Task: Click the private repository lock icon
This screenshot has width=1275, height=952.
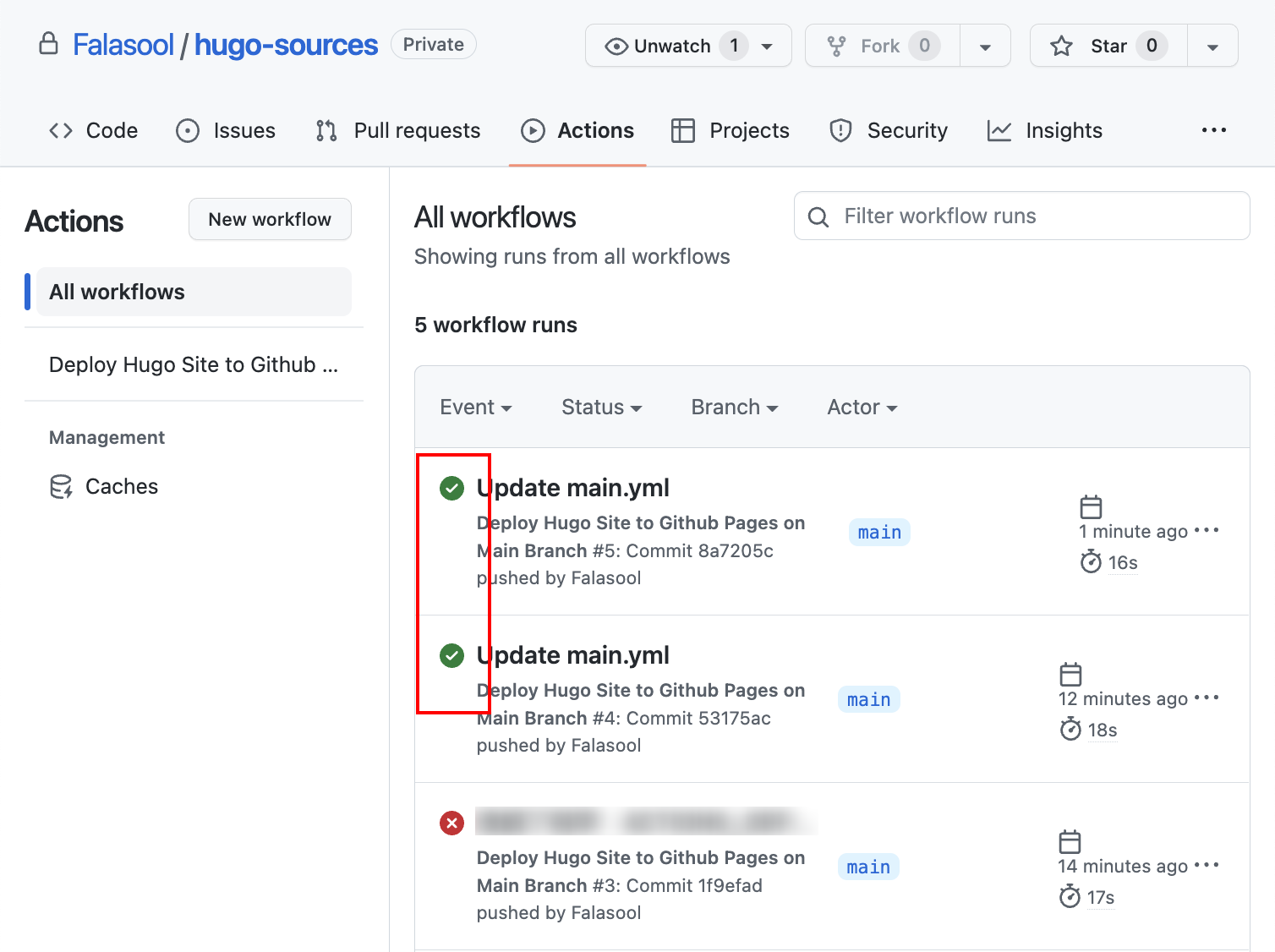Action: (49, 44)
